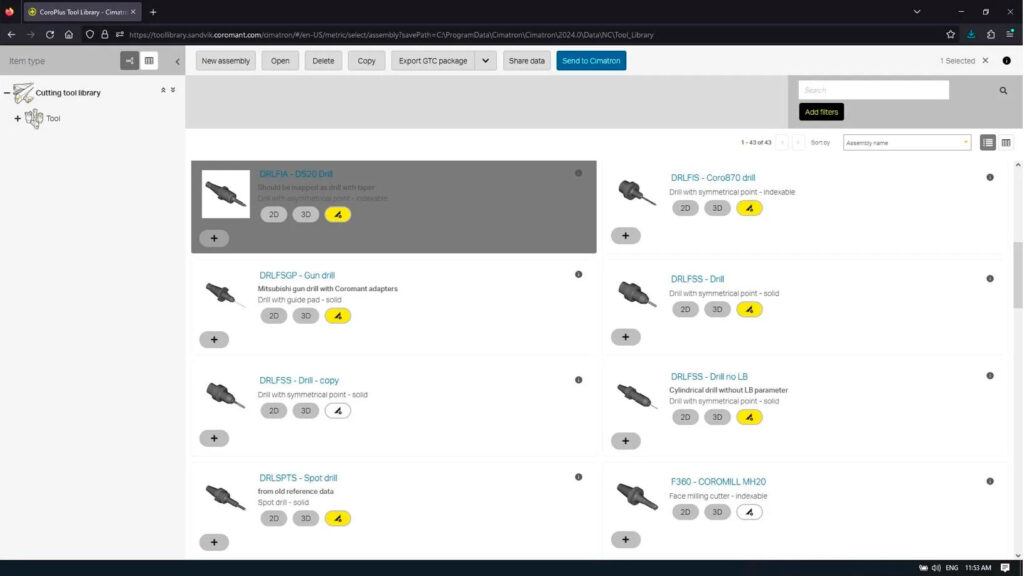Open DRLFIA - DS20 Drill assembly link

(x=296, y=174)
